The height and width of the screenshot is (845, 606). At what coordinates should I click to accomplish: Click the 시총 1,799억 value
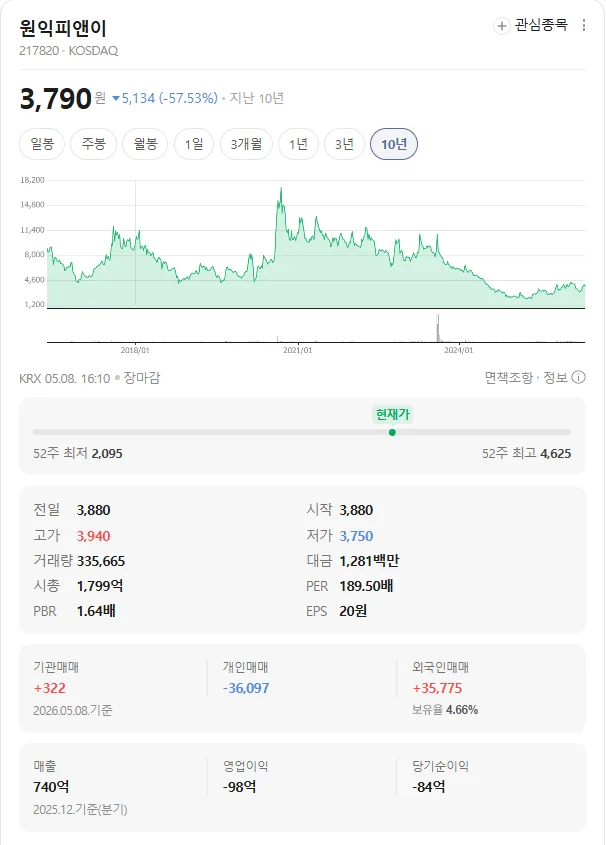click(100, 586)
